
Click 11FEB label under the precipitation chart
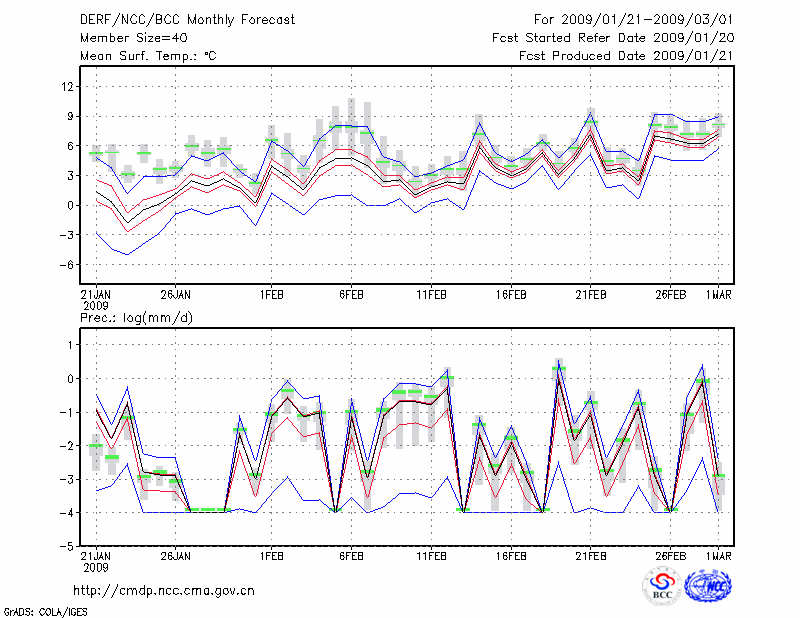[x=430, y=556]
